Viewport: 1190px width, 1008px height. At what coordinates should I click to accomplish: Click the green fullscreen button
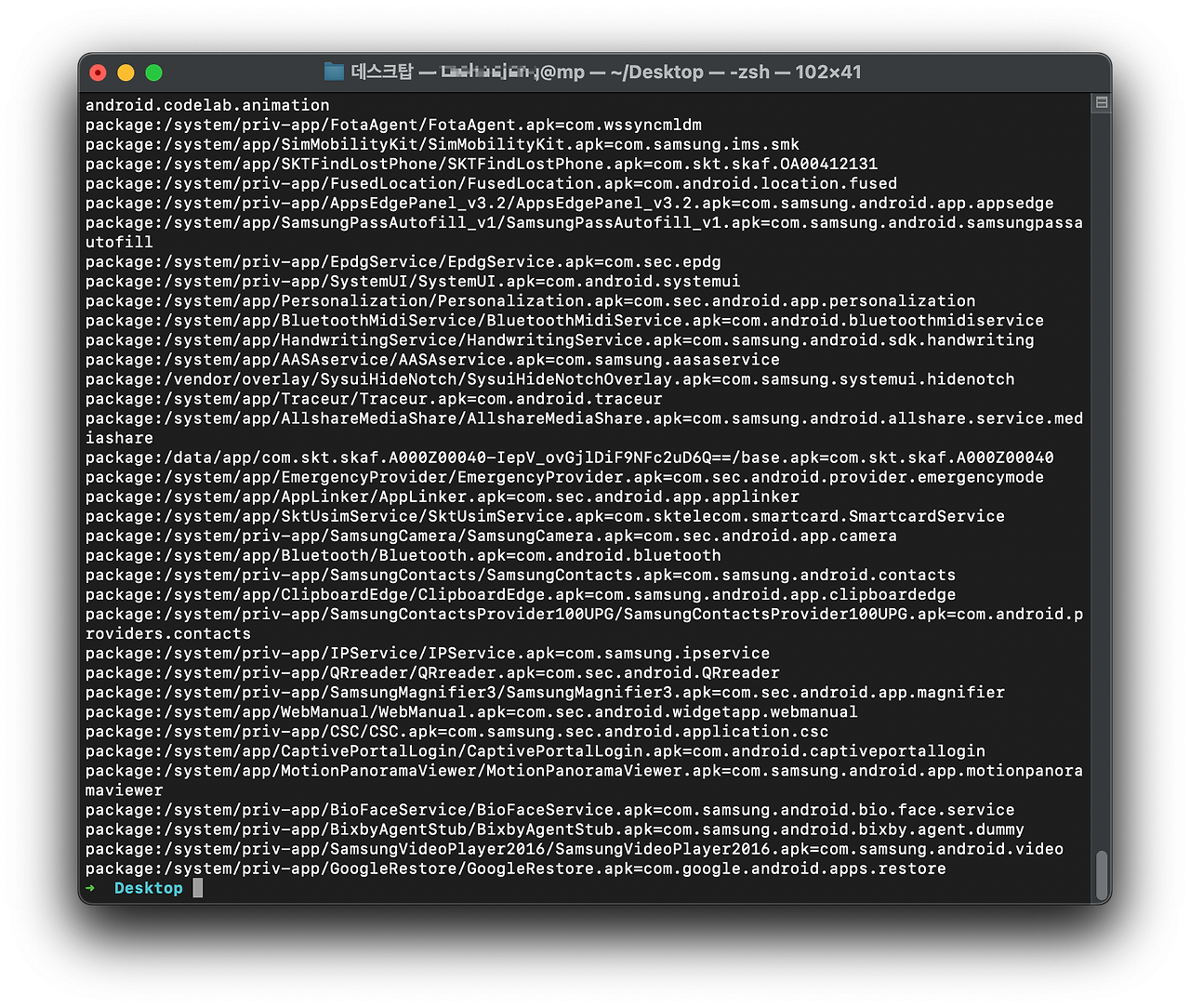point(153,72)
